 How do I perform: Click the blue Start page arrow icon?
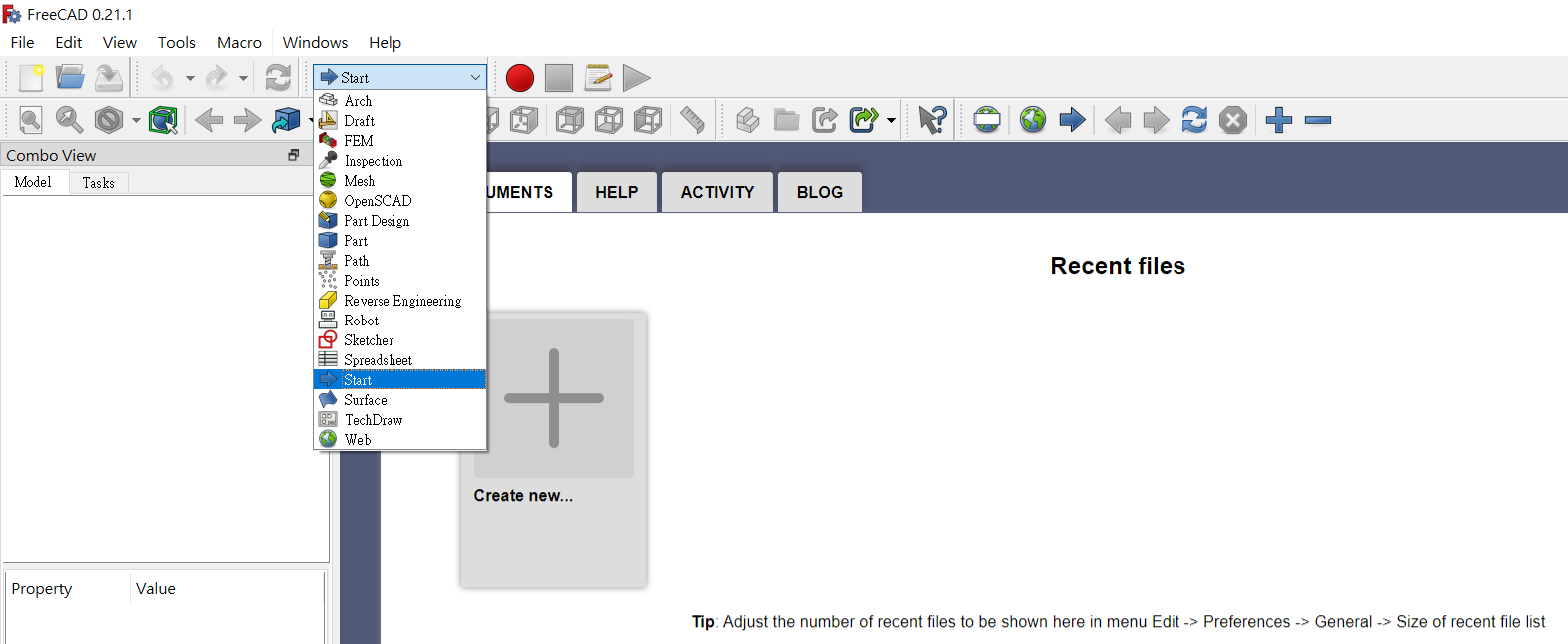[1072, 120]
